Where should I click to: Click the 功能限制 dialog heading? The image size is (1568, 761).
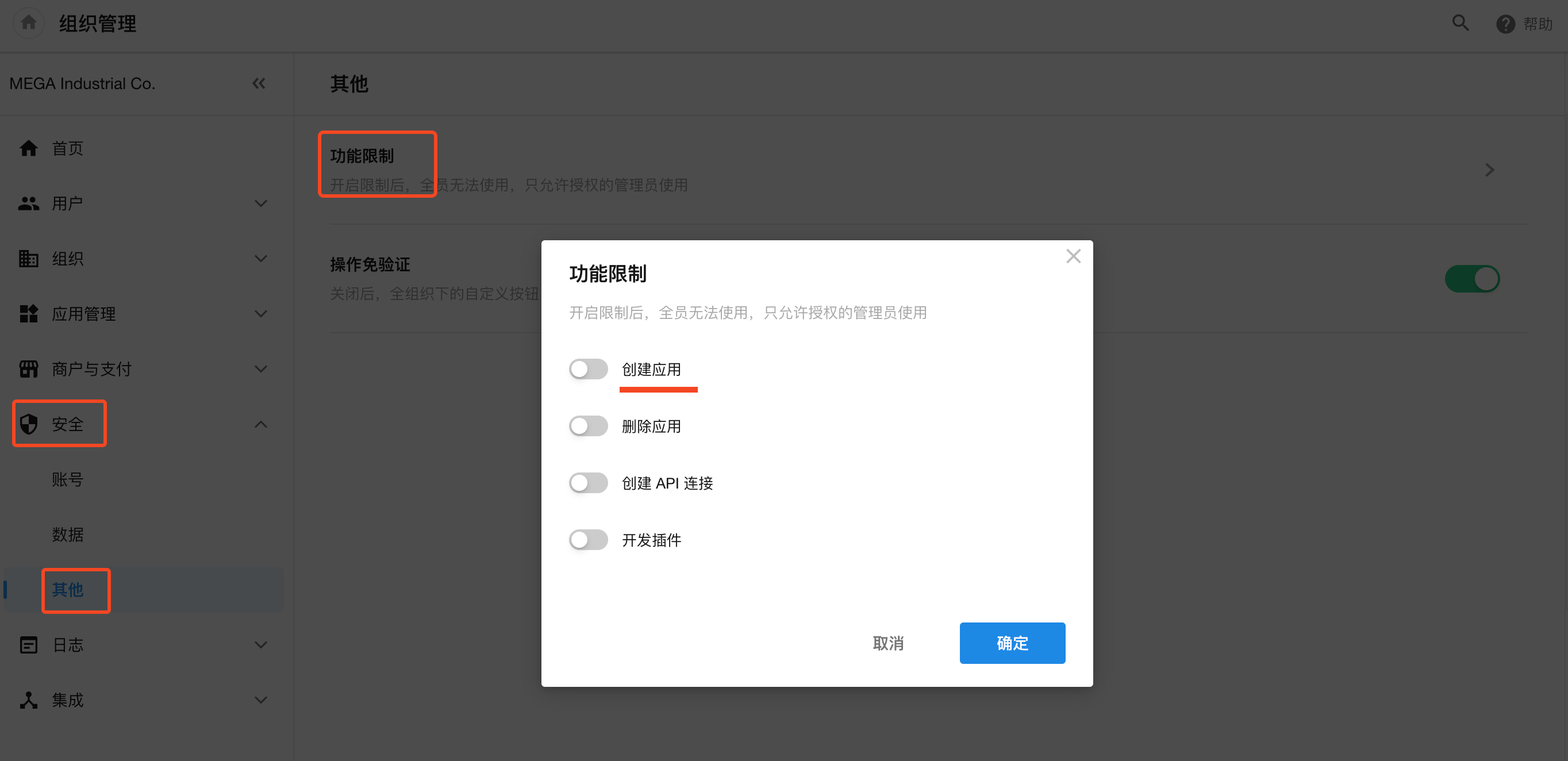click(608, 274)
